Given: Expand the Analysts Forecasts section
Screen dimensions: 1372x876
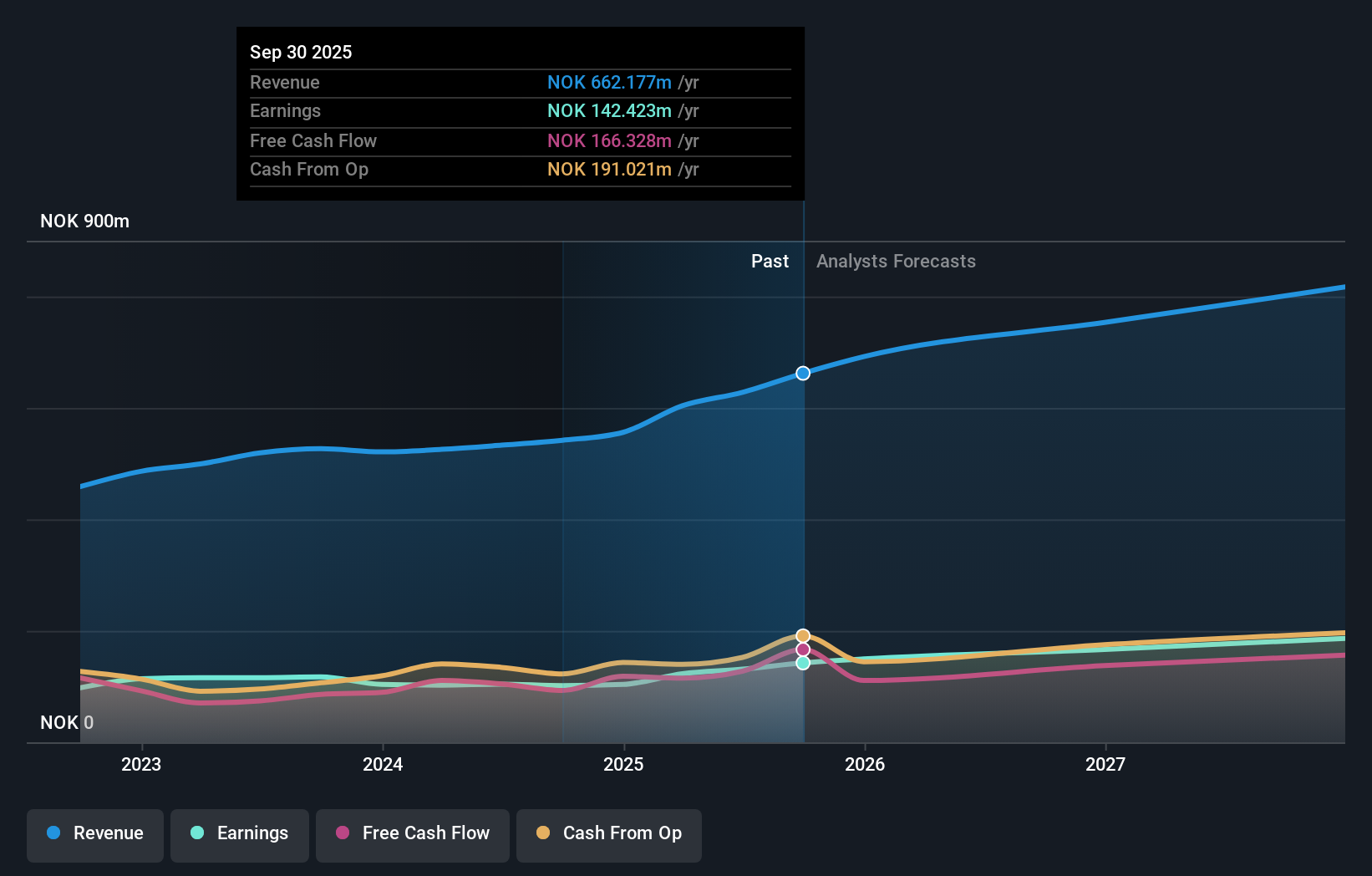Looking at the screenshot, I should [895, 261].
